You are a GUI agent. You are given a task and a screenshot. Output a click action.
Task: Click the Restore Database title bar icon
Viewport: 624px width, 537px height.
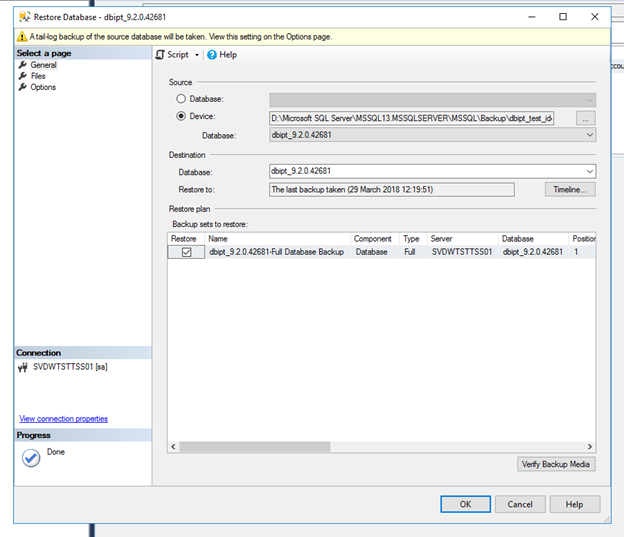(x=25, y=17)
